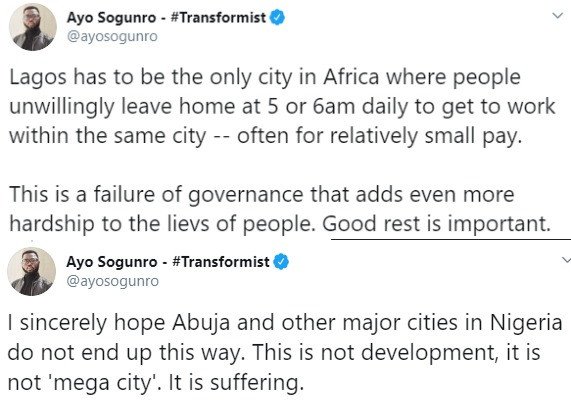Visit the @ayosogunro handle on the second tweet
Viewport: 571px width, 401px height.
point(113,281)
